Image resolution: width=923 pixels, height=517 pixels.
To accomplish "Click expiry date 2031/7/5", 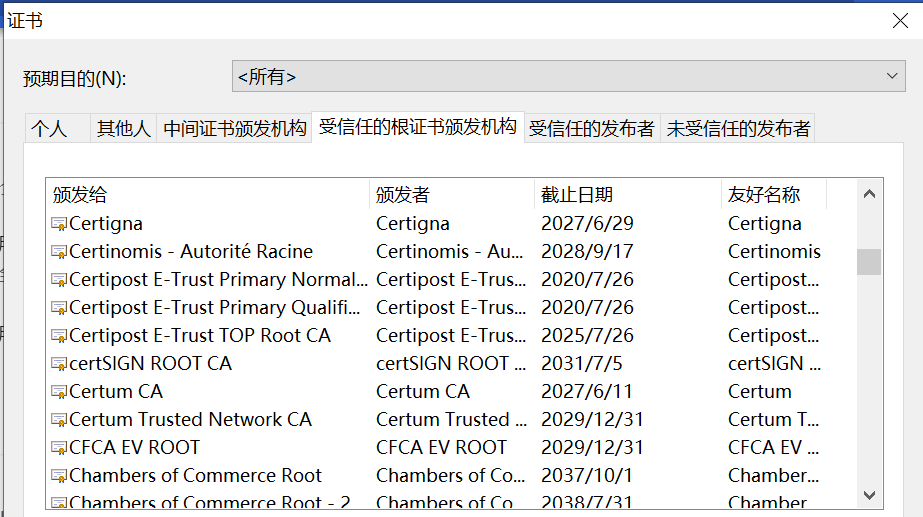I will click(x=582, y=363).
